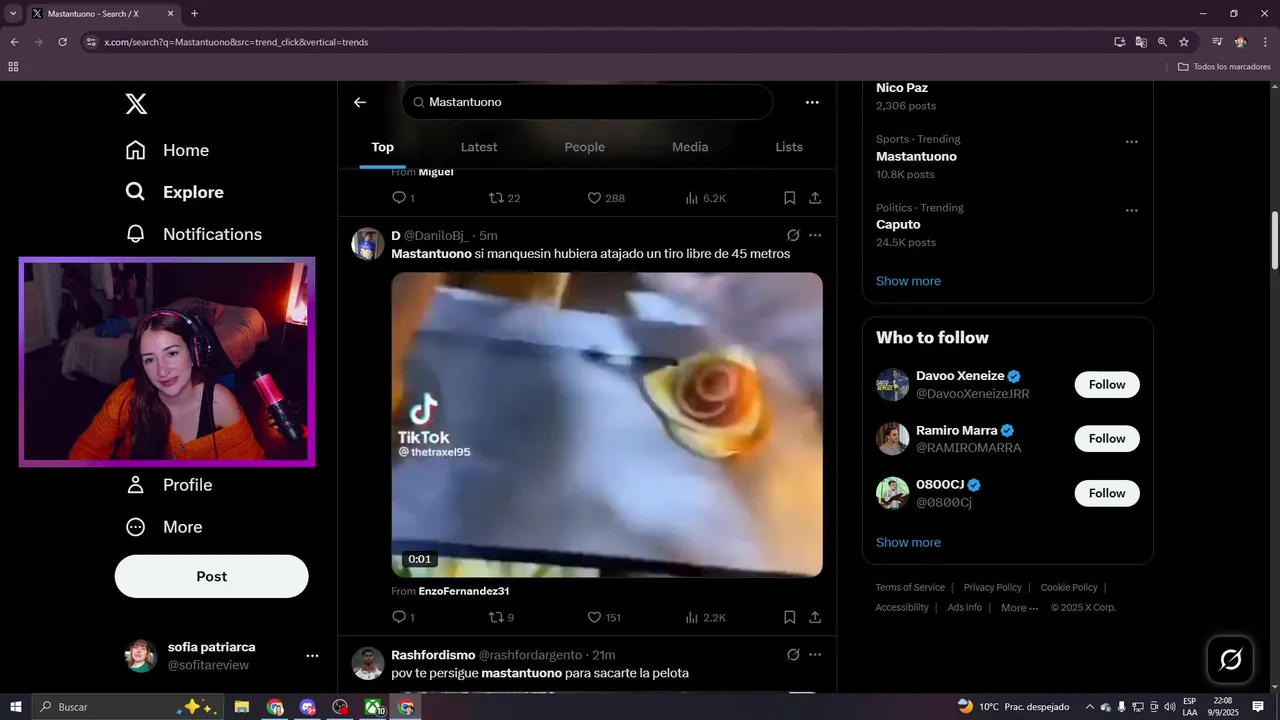
Task: Click Grok icon on Rashfordismo post
Action: 793,655
